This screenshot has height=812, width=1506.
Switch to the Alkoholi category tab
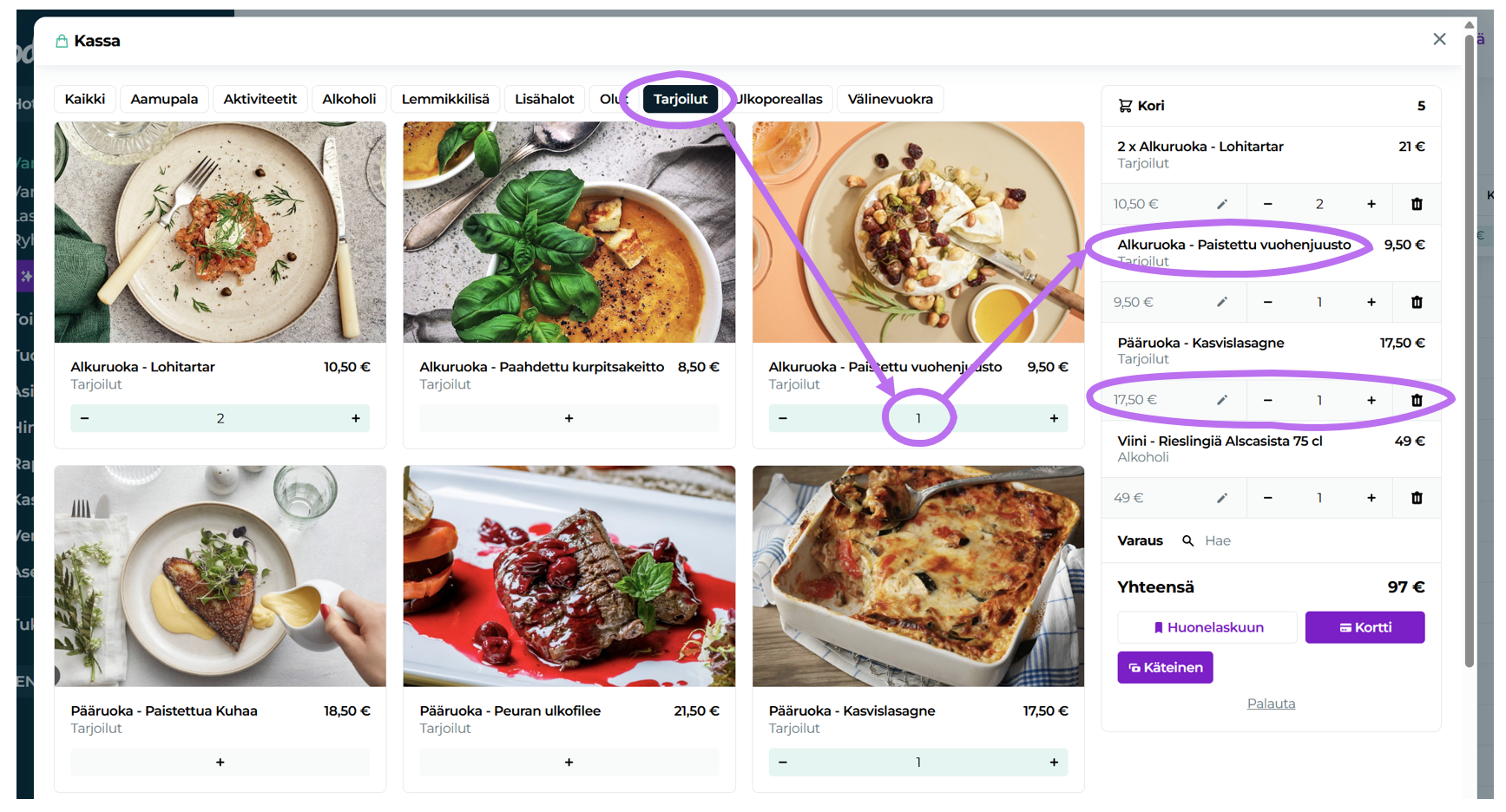tap(349, 99)
